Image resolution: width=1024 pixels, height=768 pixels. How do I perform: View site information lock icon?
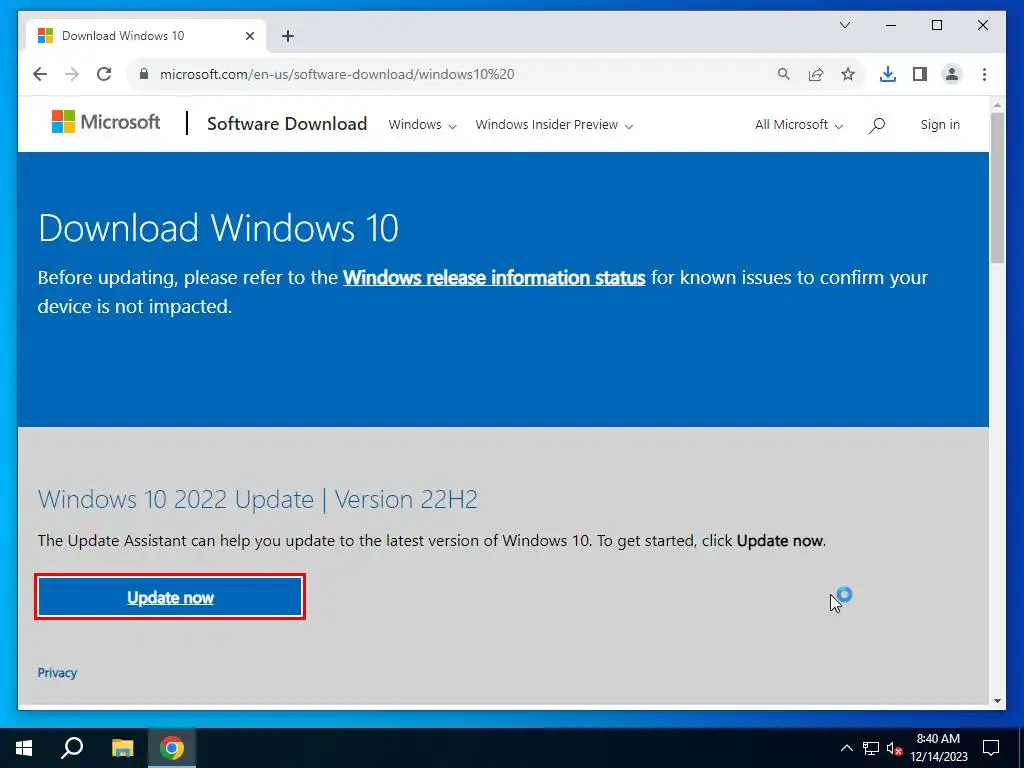pos(144,74)
